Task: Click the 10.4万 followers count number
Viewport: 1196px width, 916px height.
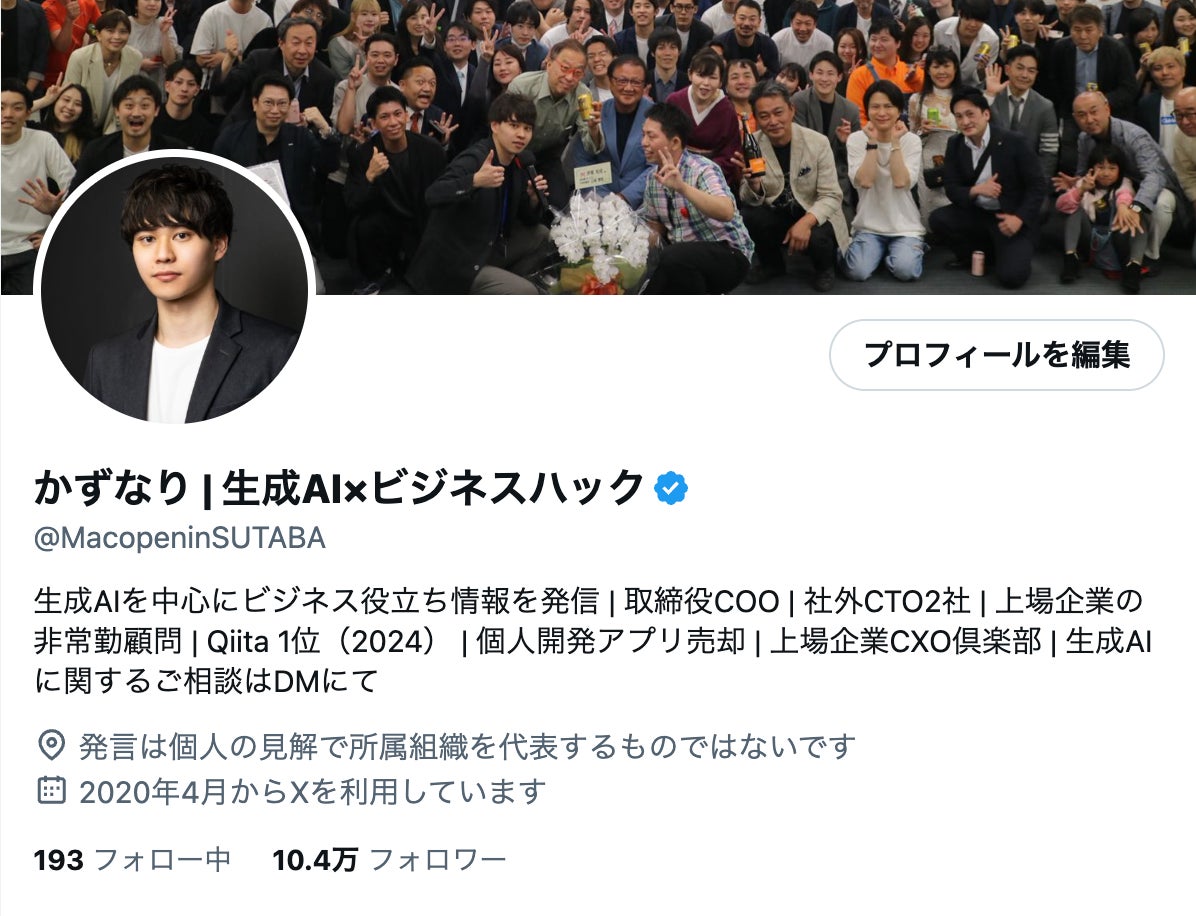Action: pos(315,860)
